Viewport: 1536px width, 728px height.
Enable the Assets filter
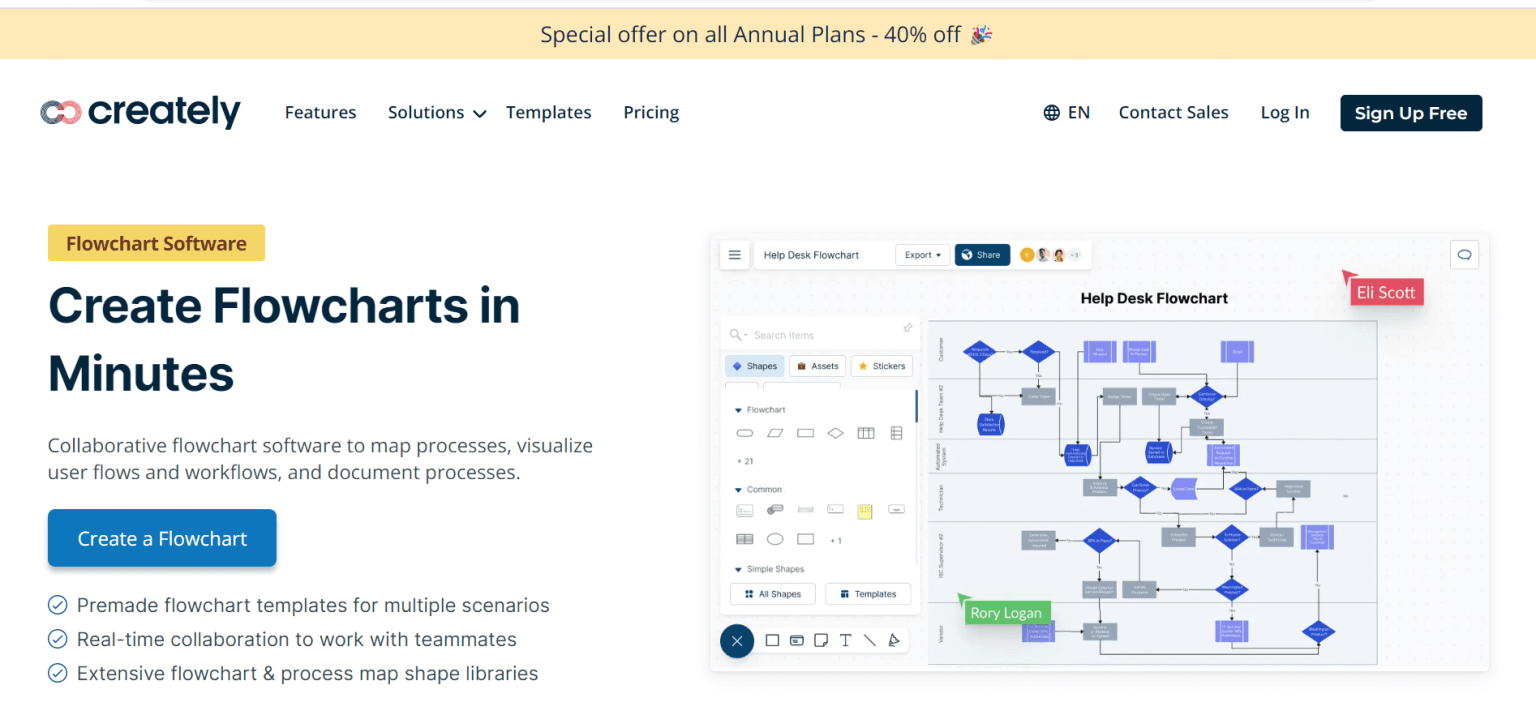(817, 365)
